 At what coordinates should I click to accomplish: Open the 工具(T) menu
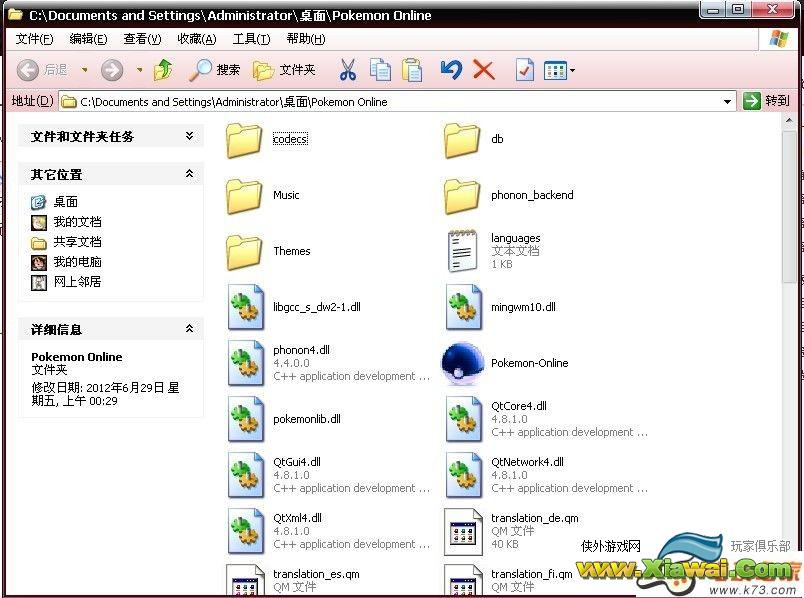[251, 39]
